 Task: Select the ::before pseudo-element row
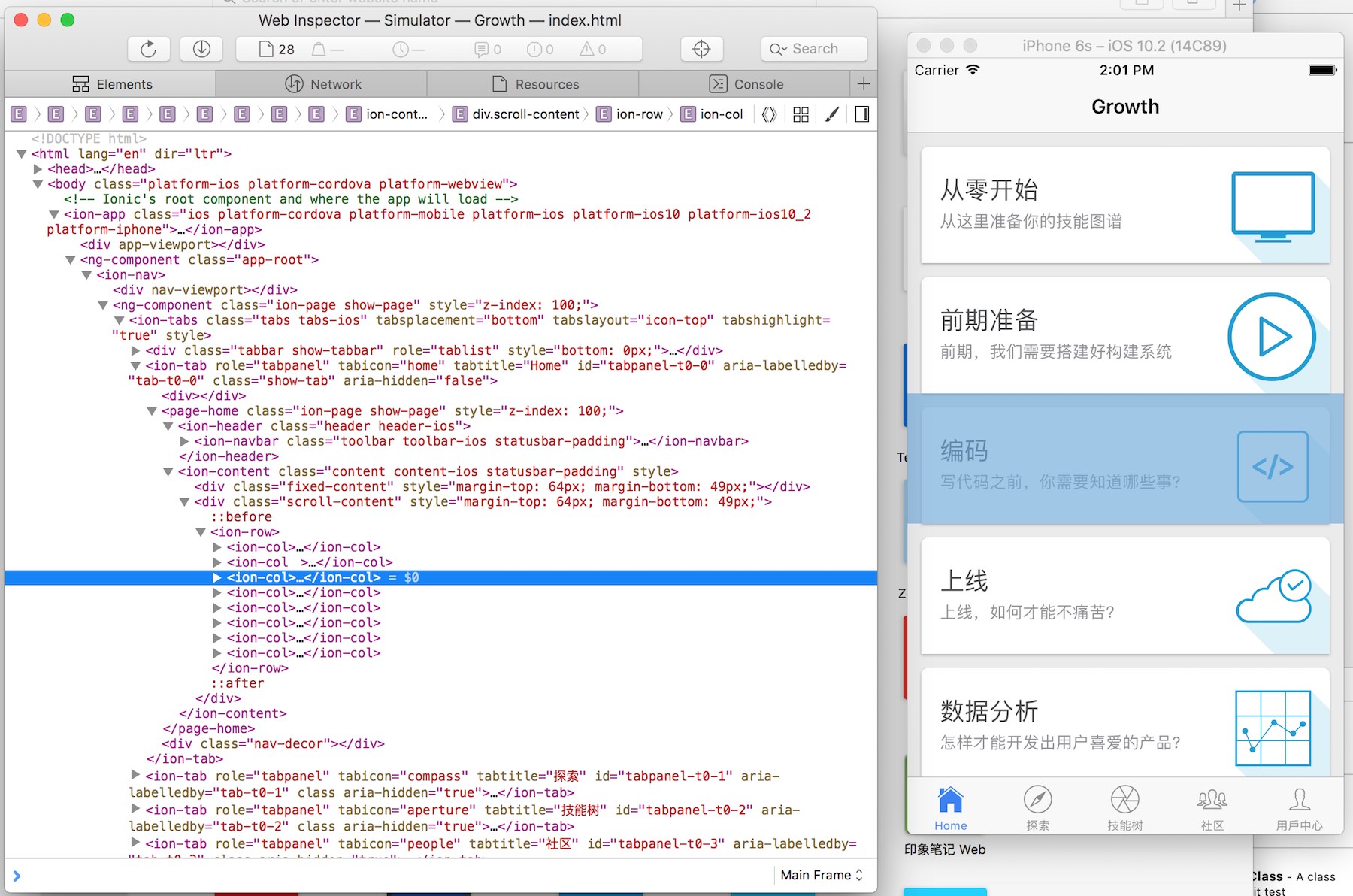(241, 517)
